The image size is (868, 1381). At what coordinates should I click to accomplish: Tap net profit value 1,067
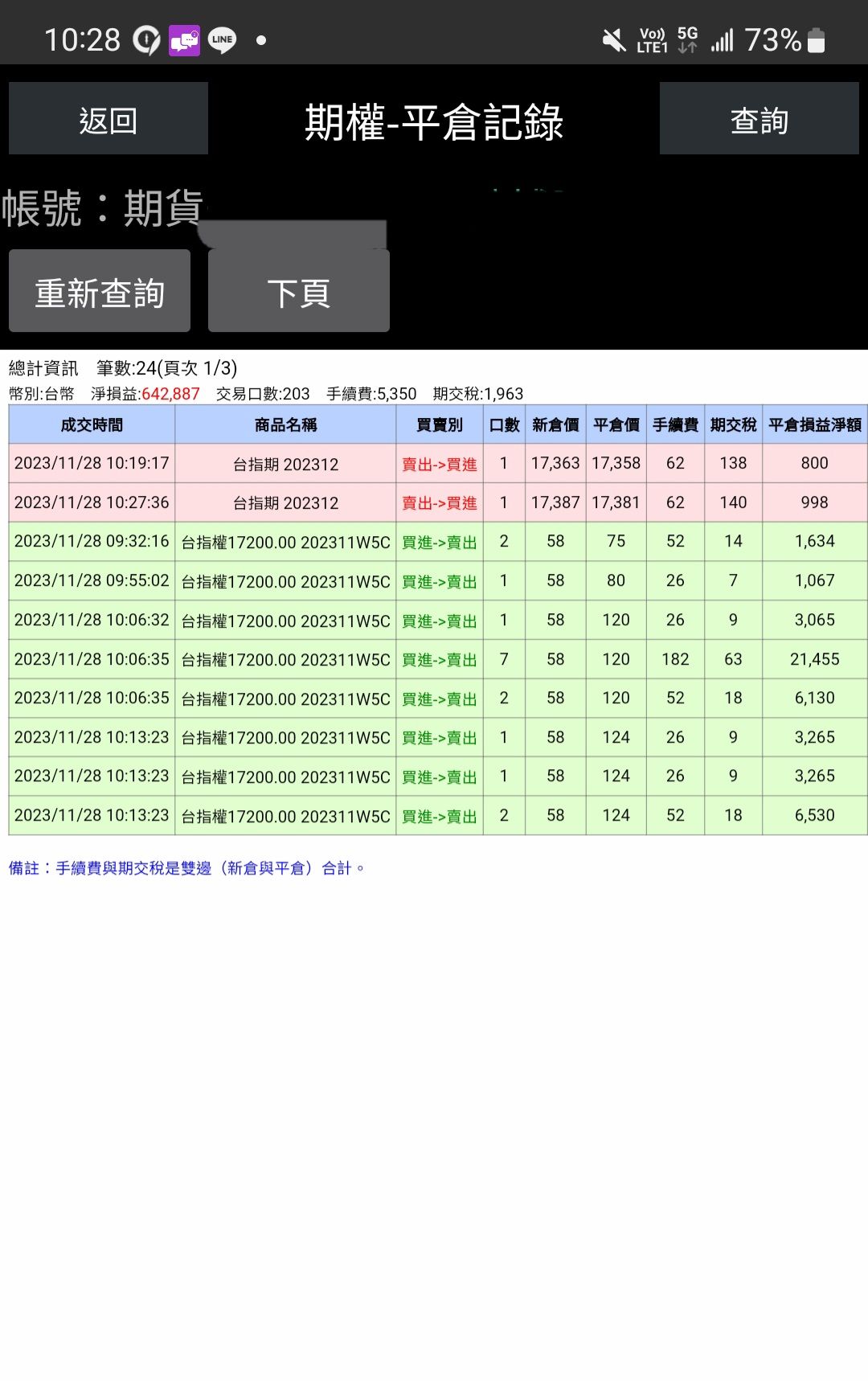[815, 580]
